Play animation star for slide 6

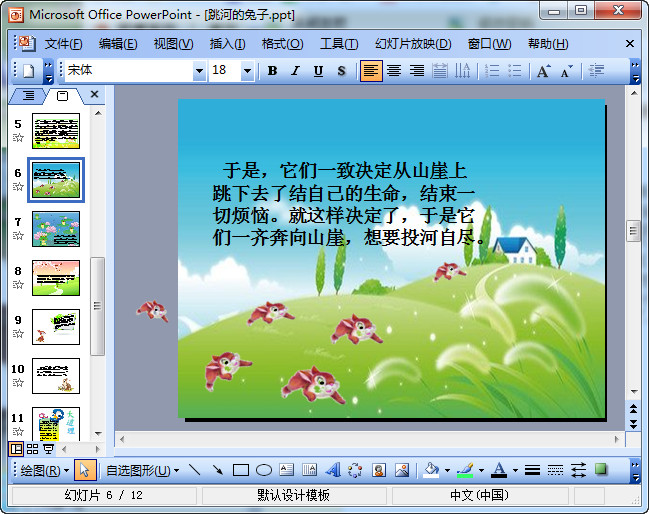(x=18, y=187)
